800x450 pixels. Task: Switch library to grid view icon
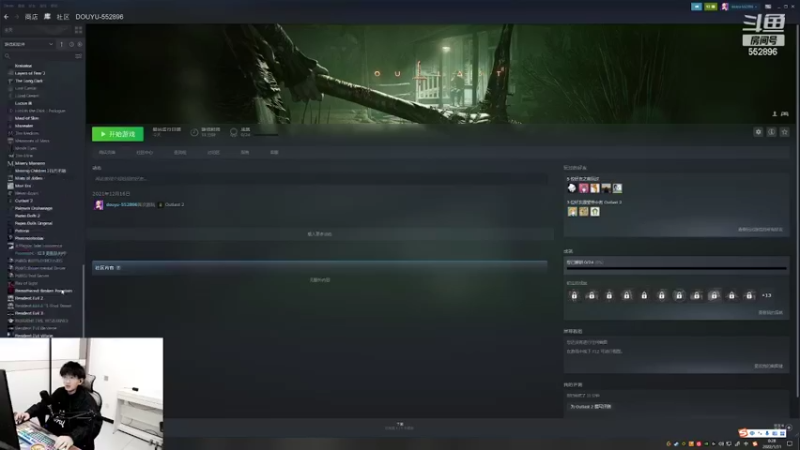tap(79, 30)
